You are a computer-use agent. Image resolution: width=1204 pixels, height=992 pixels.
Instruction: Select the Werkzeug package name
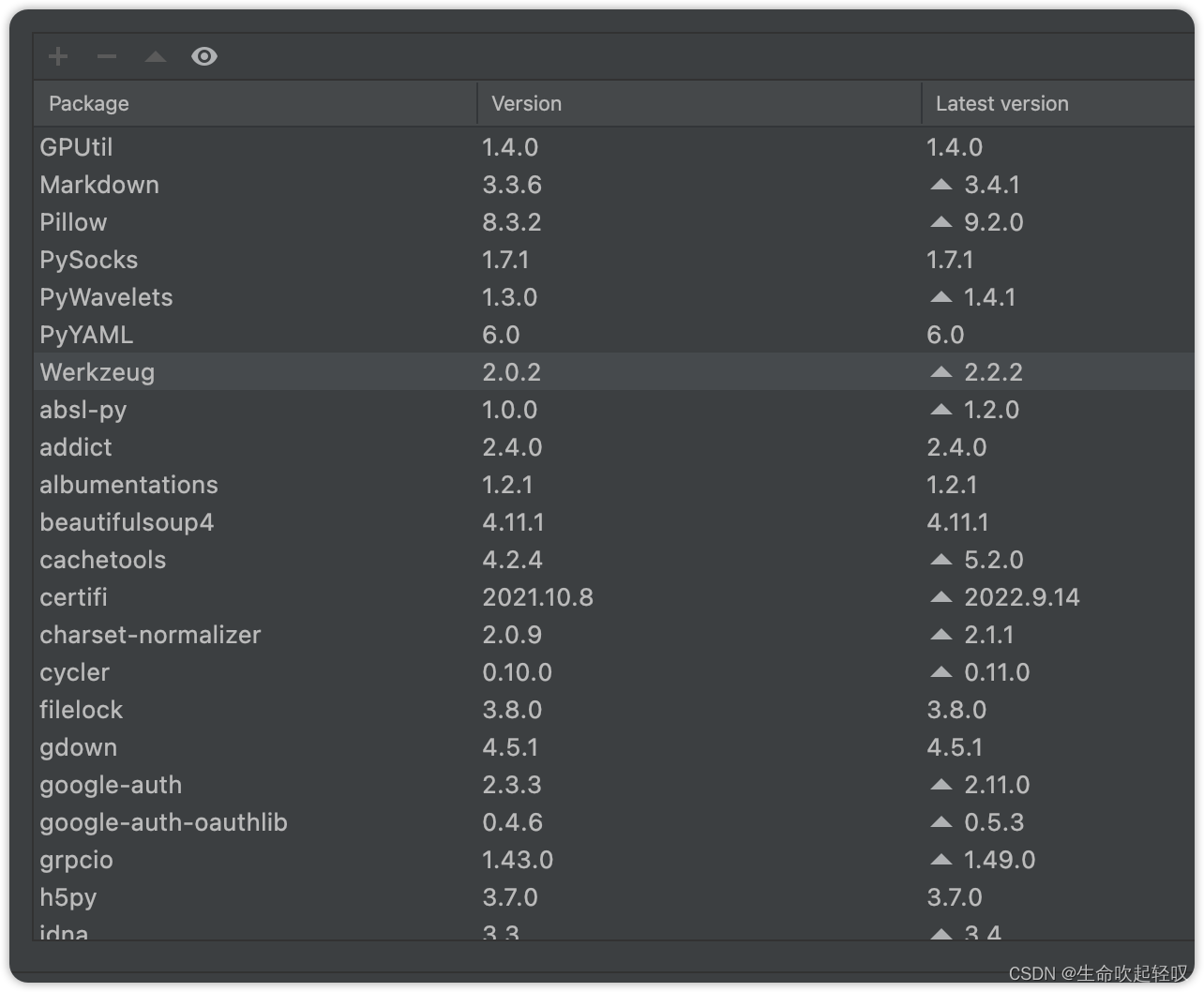pyautogui.click(x=98, y=372)
